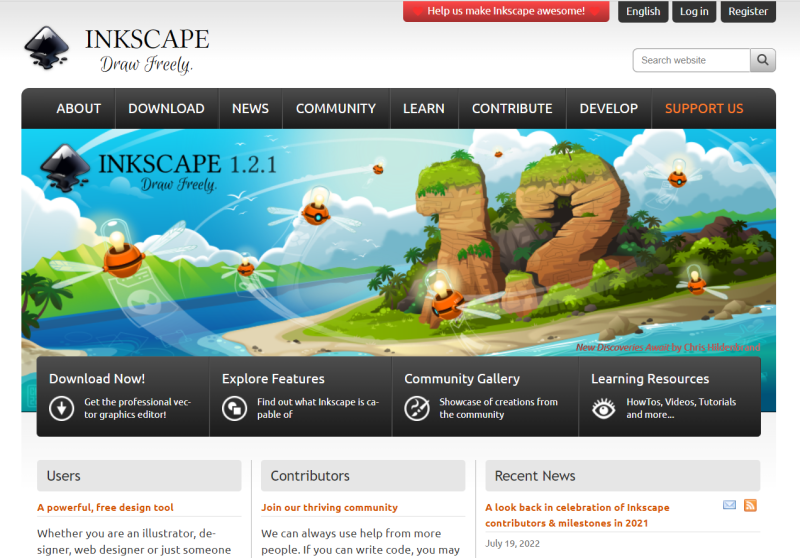Screen dimensions: 800x558
Task: Subscribe via the envelope email icon
Action: point(730,505)
